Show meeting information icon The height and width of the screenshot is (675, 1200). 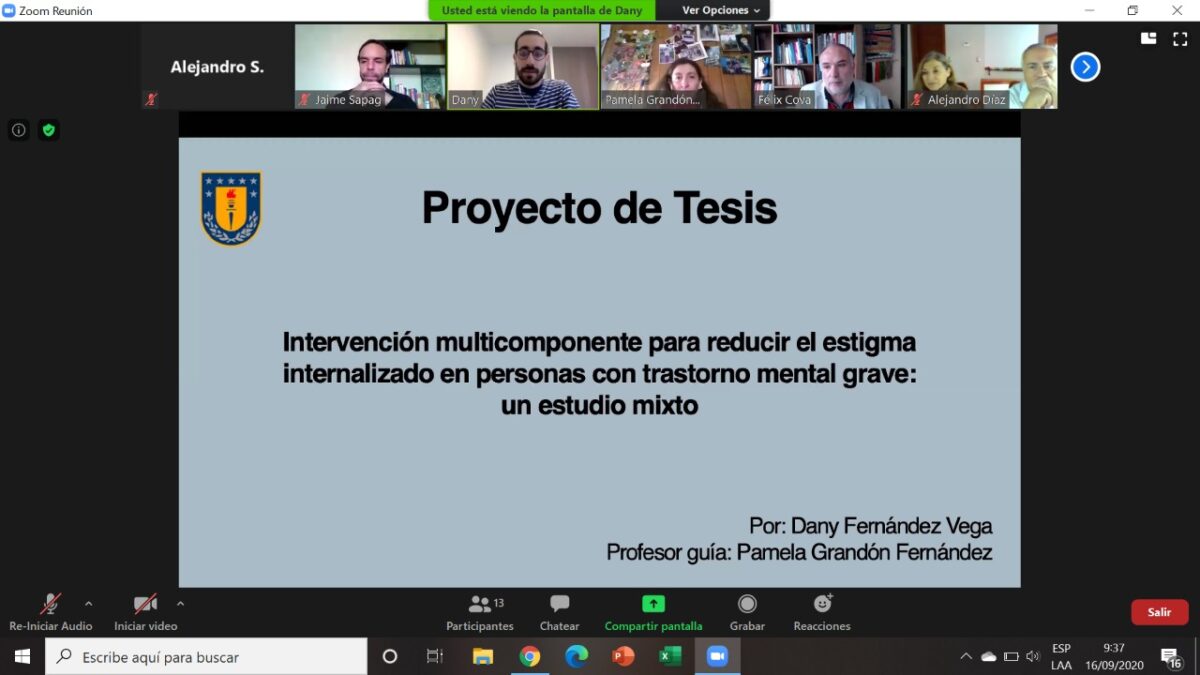[18, 130]
